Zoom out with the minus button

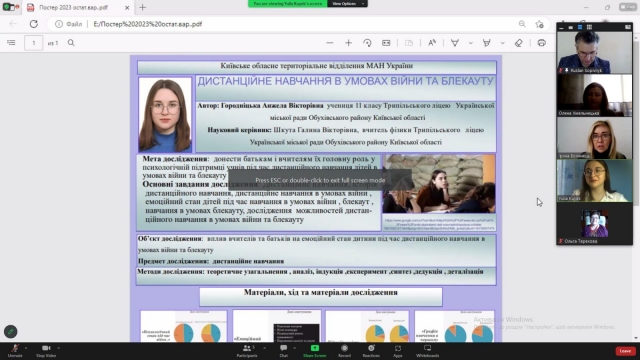tap(330, 43)
